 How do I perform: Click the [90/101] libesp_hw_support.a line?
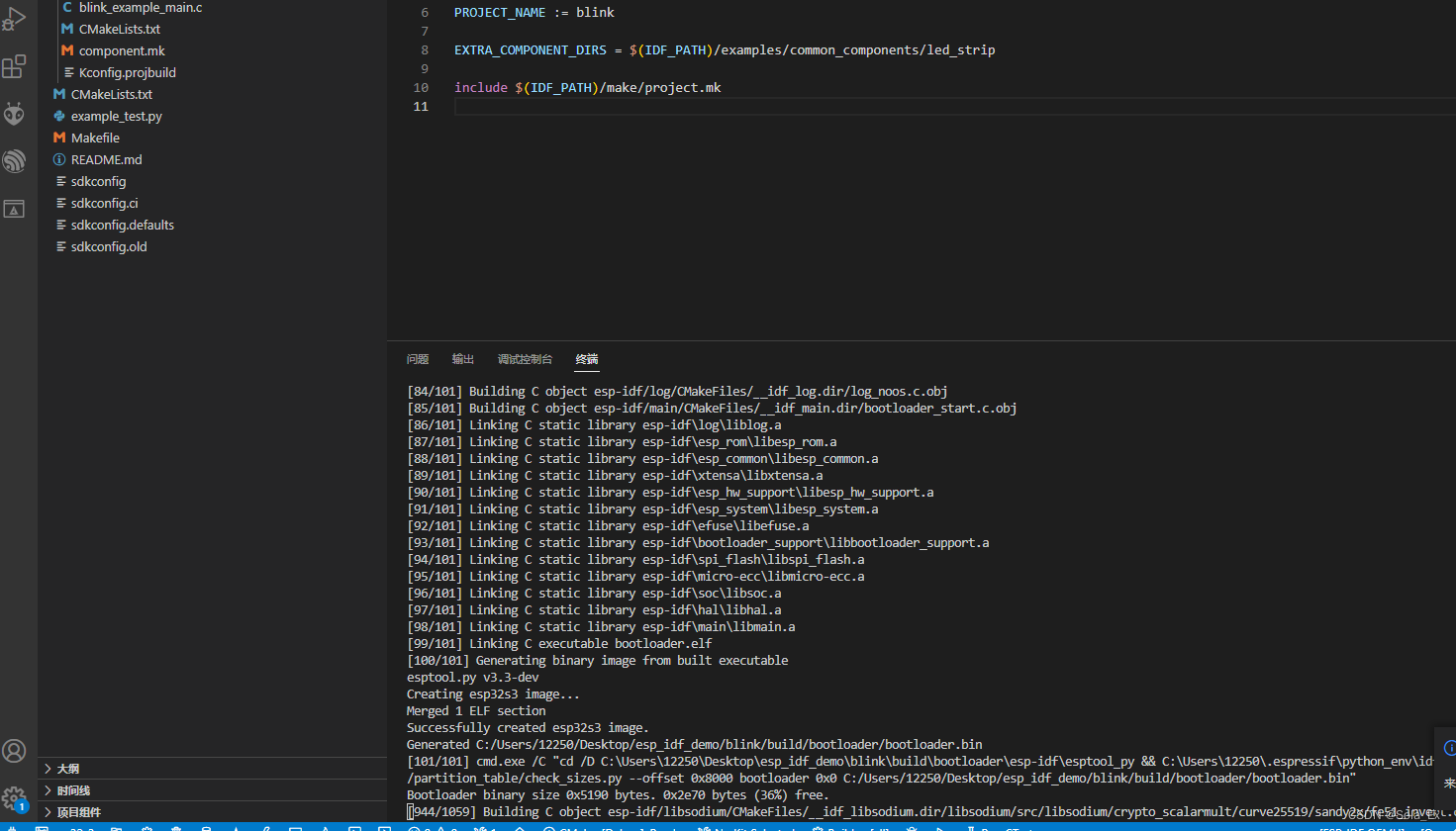[670, 493]
